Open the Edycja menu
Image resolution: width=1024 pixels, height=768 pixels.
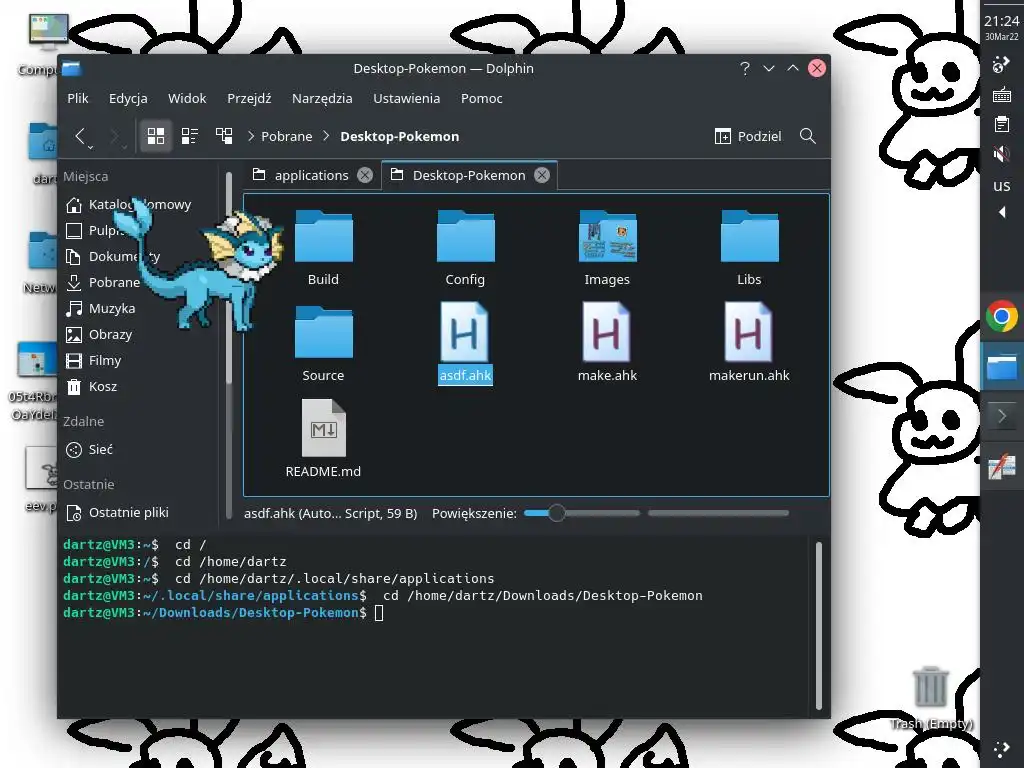[128, 98]
